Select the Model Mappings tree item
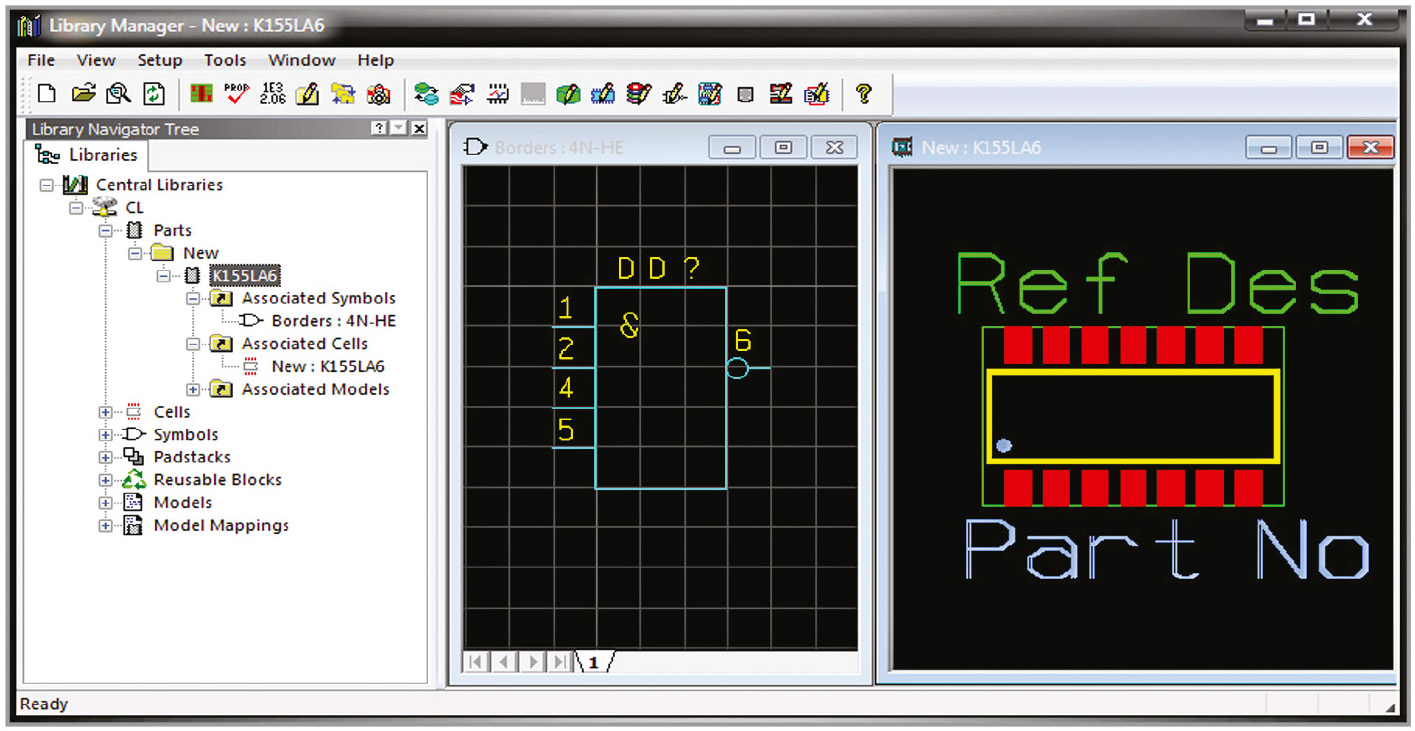The width and height of the screenshot is (1415, 731). pyautogui.click(x=220, y=525)
